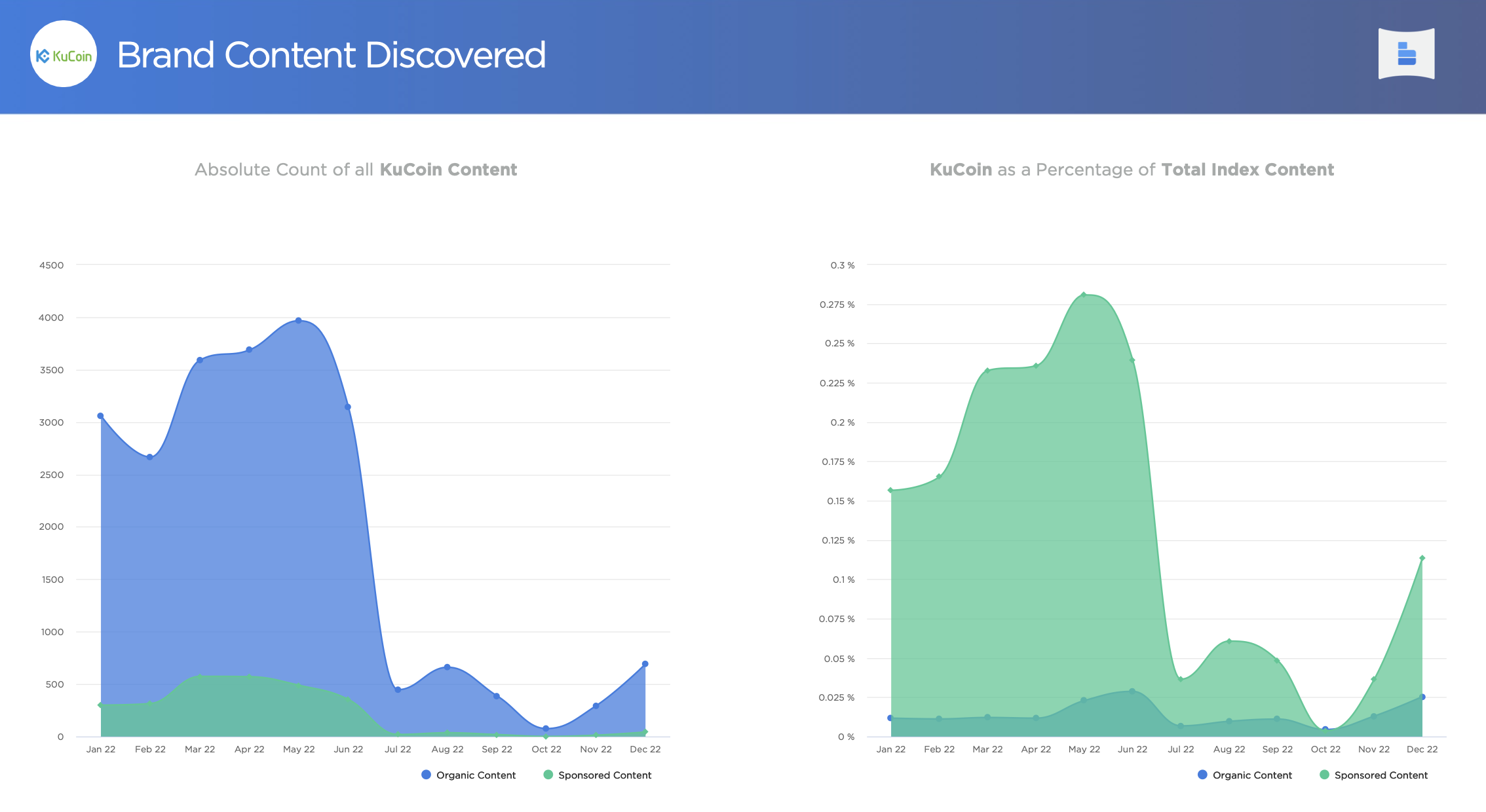Viewport: 1486px width, 812px height.
Task: Select the May 22 sponsored peak point in right chart
Action: pos(1084,295)
